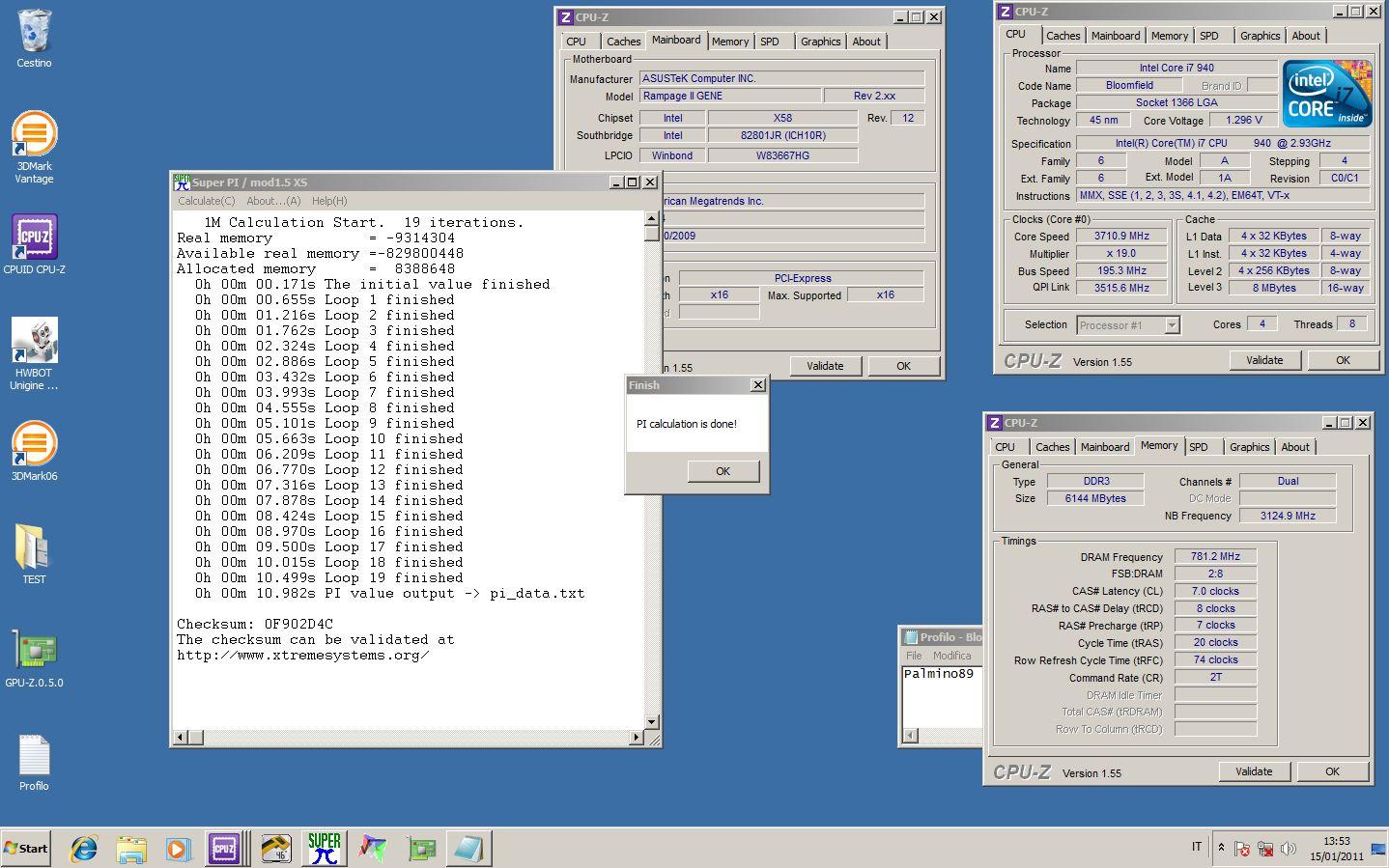The width and height of the screenshot is (1389, 868).
Task: Click OK in the Finish dialog
Action: (723, 471)
